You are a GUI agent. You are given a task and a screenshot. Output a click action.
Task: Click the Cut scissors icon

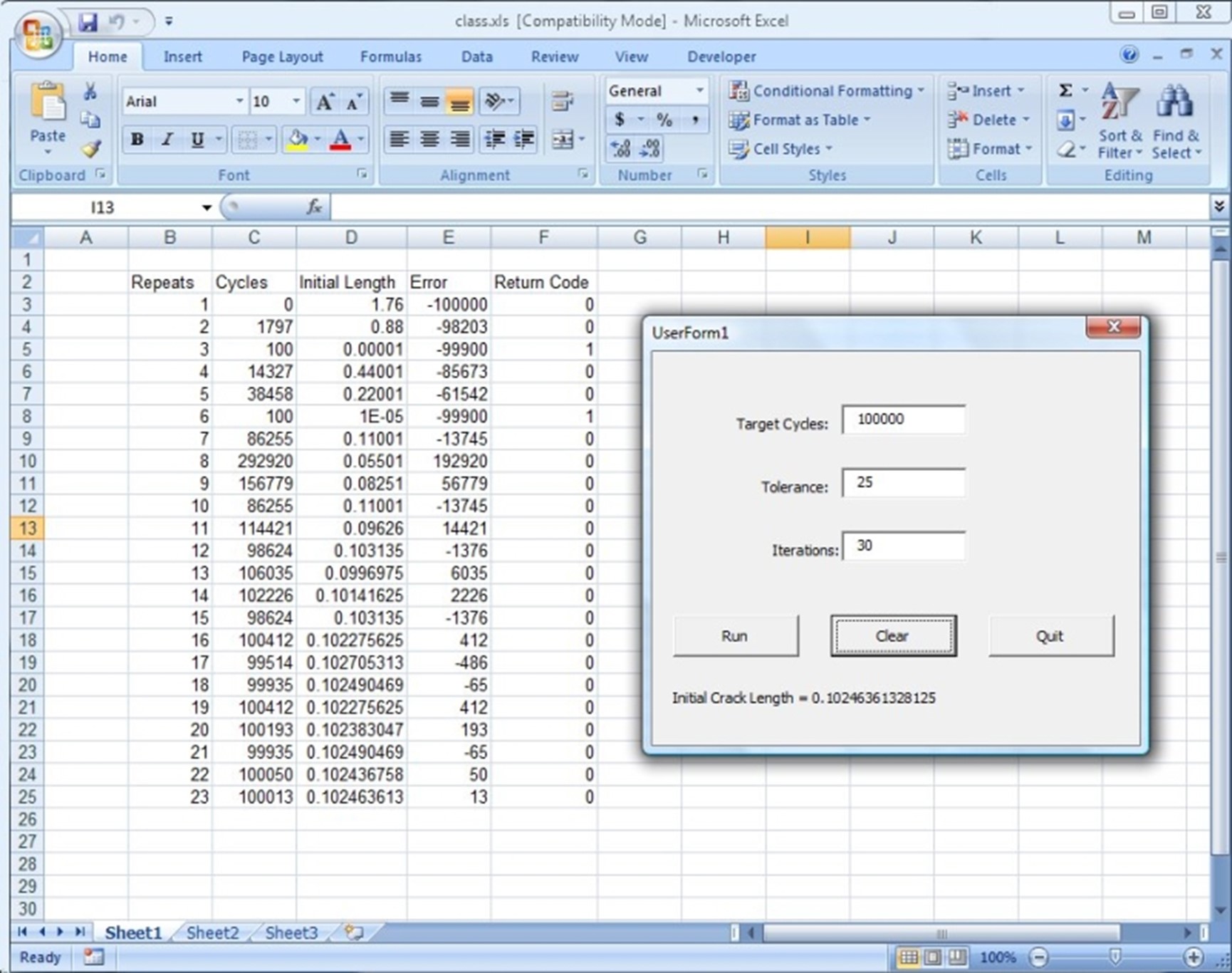pos(90,91)
